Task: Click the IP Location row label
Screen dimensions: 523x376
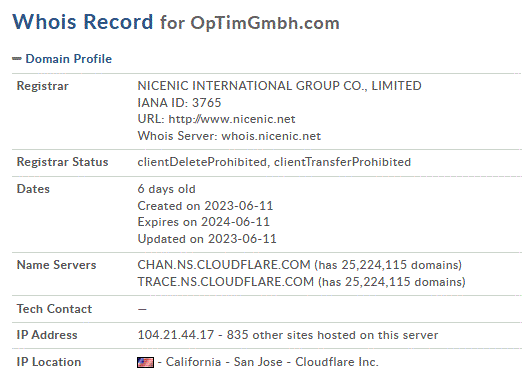Action: pos(49,362)
